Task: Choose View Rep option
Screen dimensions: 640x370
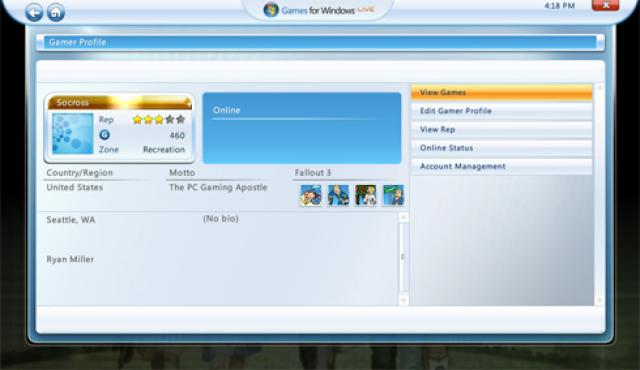Action: pos(502,130)
